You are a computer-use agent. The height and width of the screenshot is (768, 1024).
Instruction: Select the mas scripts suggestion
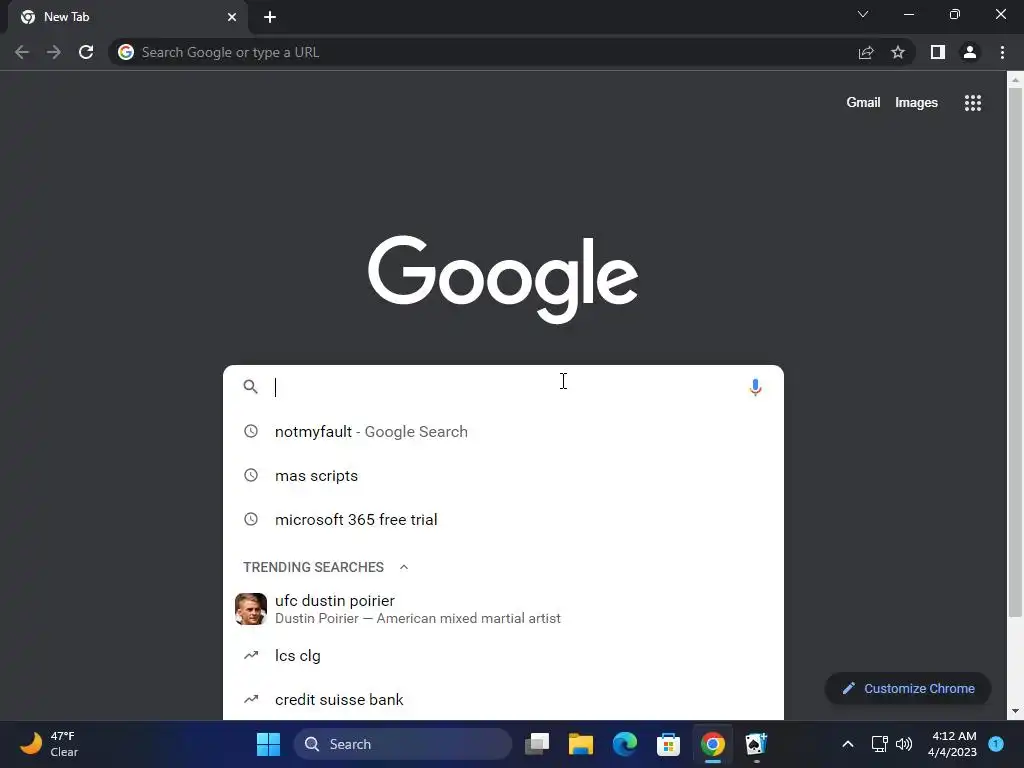tap(503, 475)
